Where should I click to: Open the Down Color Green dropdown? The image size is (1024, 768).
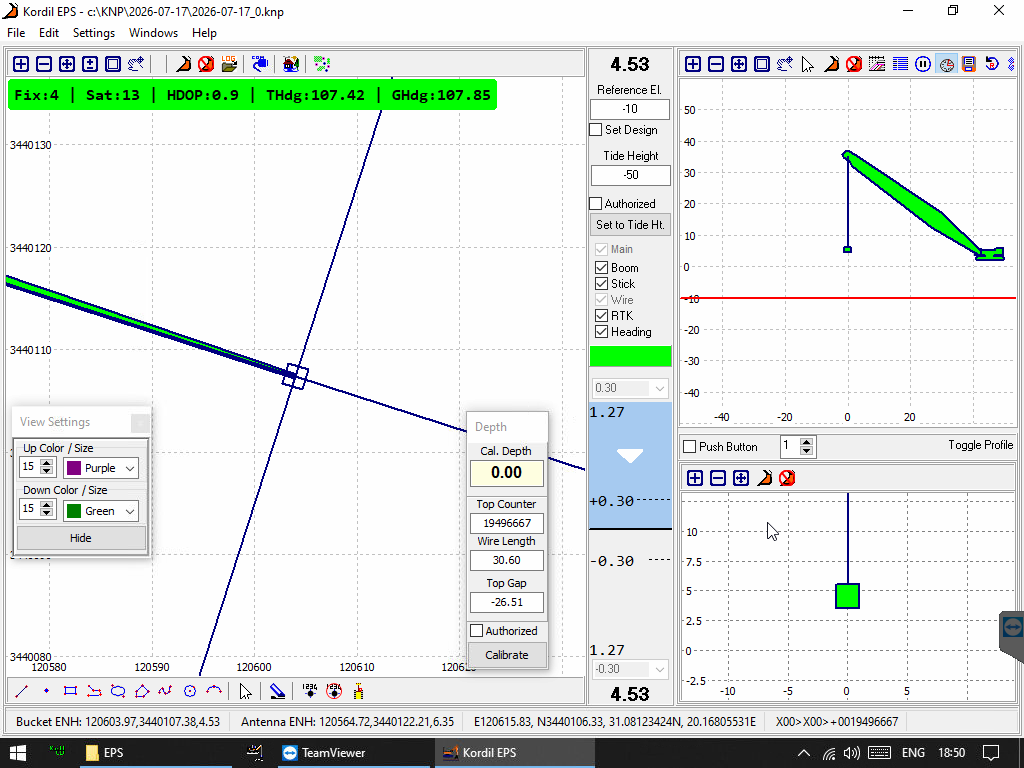(101, 511)
